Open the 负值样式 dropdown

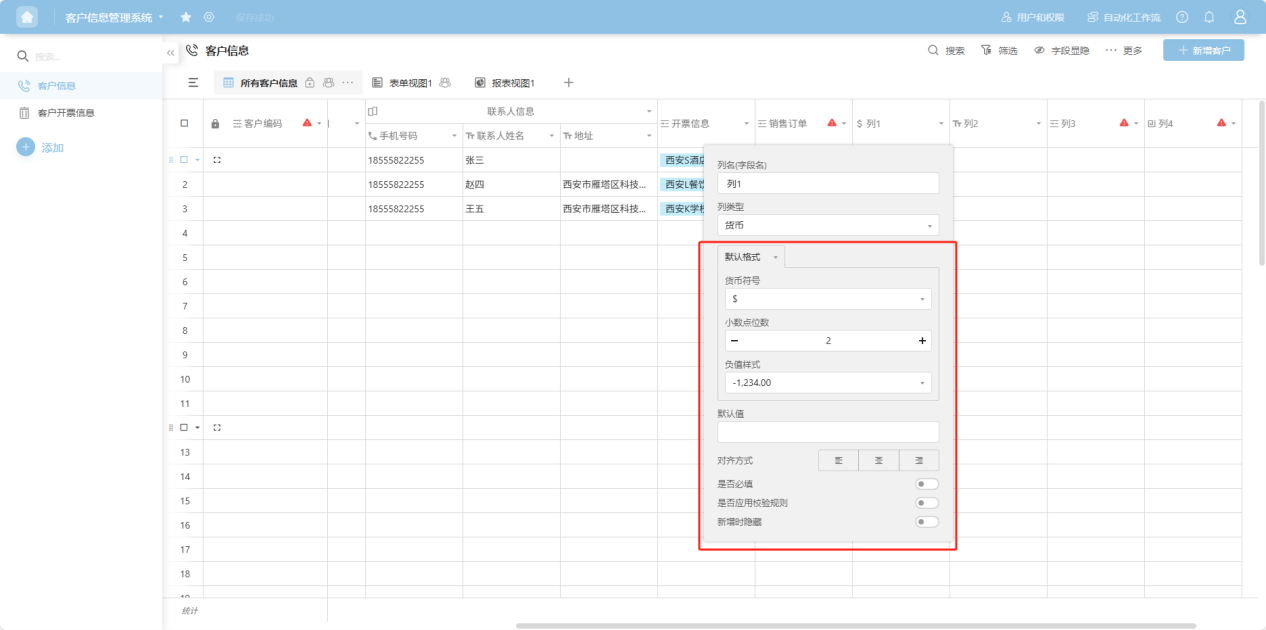point(828,383)
